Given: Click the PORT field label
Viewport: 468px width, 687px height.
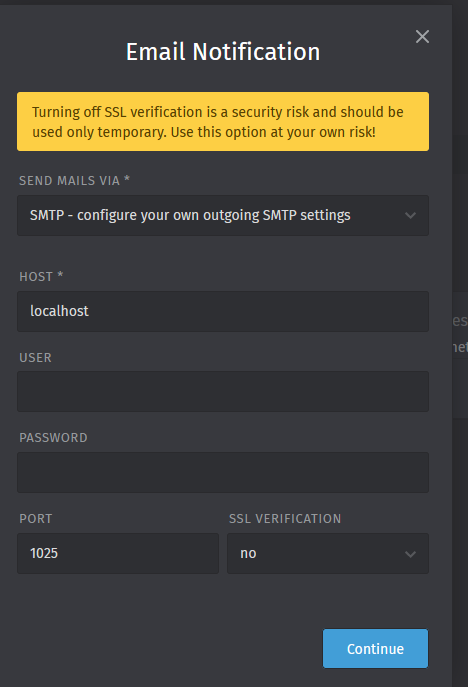Looking at the screenshot, I should (x=35, y=519).
